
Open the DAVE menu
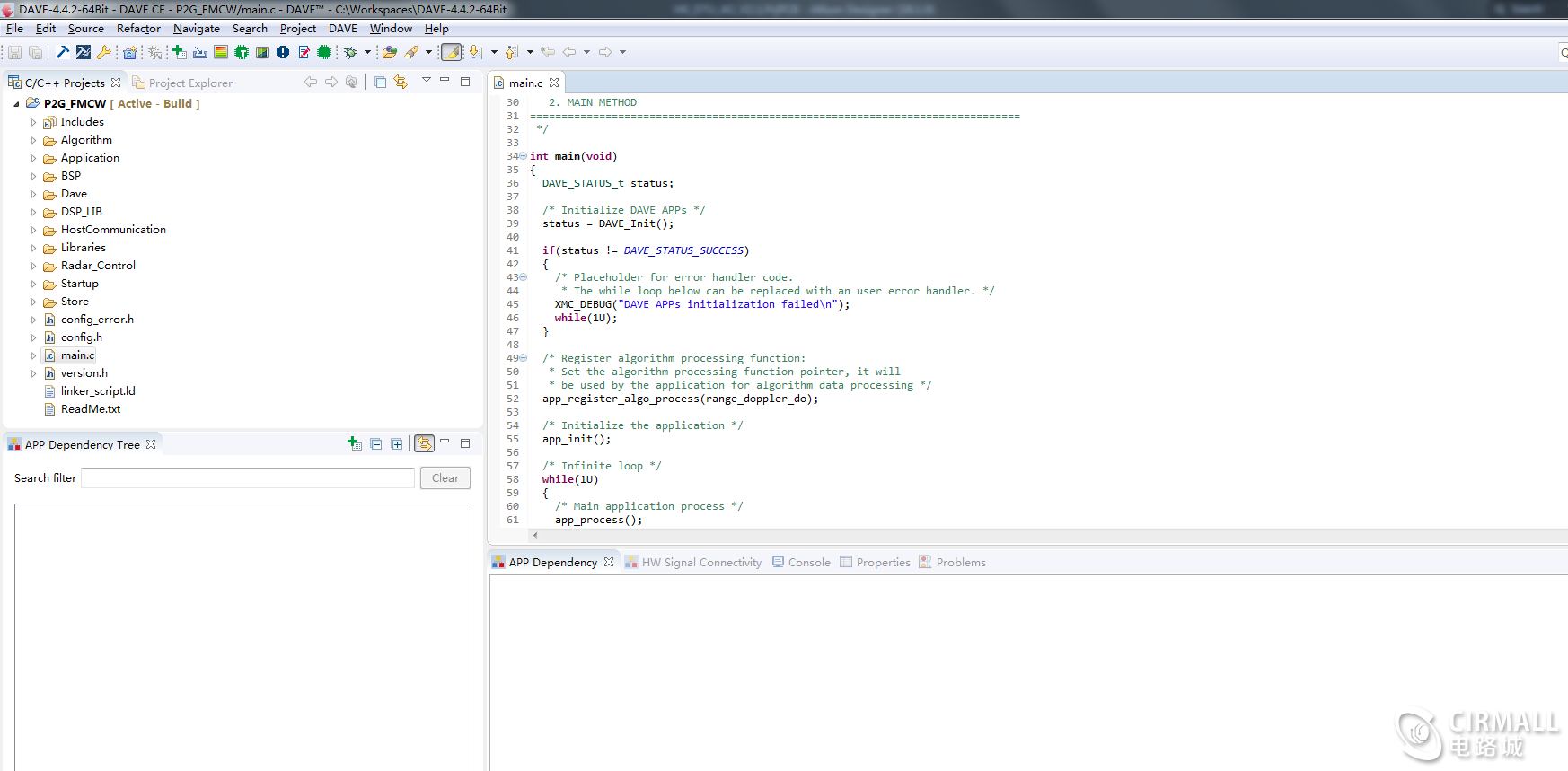coord(342,29)
